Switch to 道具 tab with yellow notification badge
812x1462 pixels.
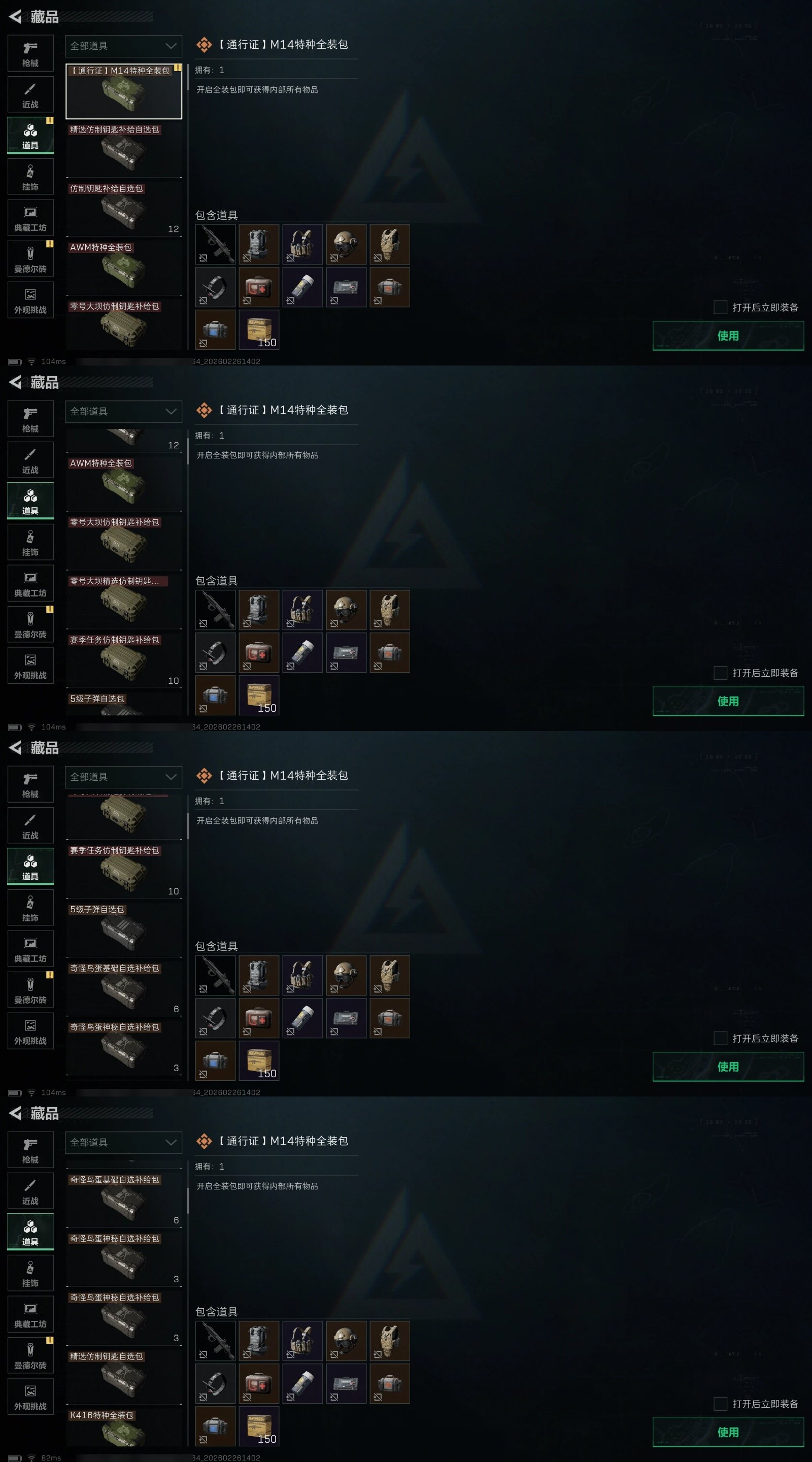tap(30, 136)
